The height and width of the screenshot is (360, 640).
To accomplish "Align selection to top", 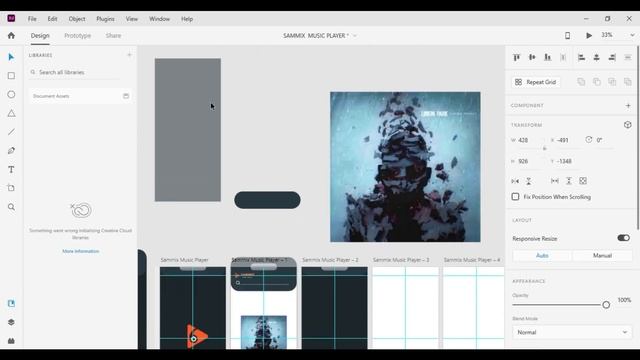I will (517, 57).
